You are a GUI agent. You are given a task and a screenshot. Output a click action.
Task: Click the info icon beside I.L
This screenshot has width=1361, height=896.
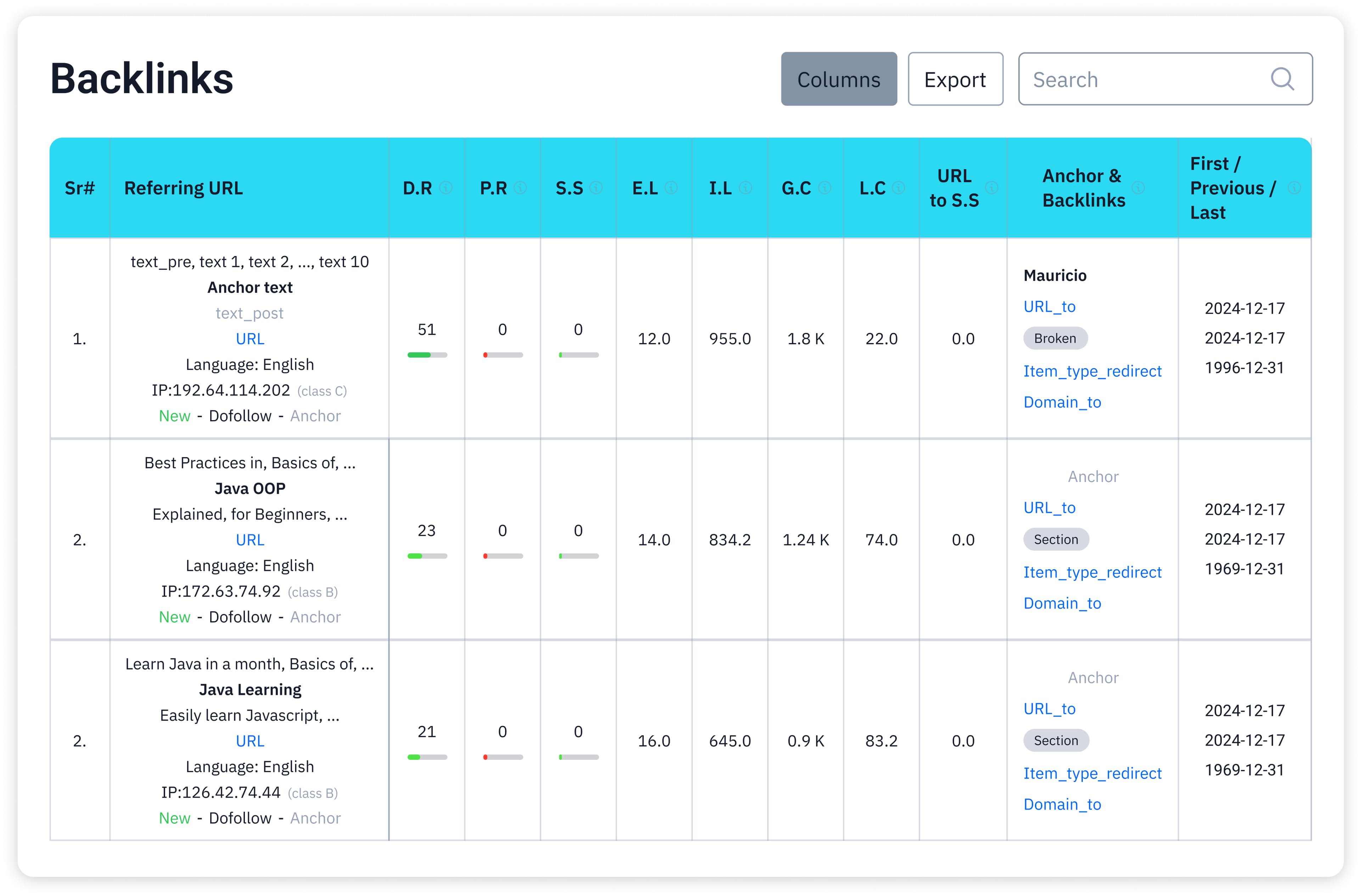[745, 187]
